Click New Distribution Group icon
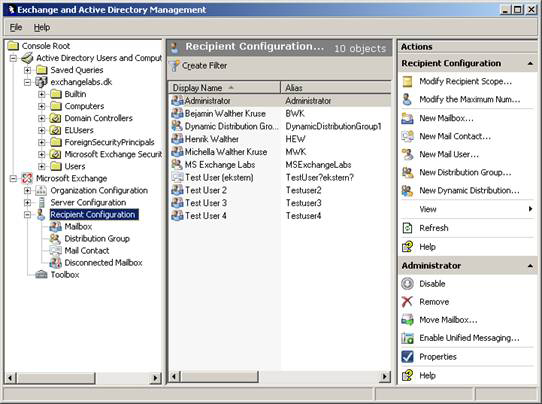Image resolution: width=542 pixels, height=404 pixels. coord(408,172)
